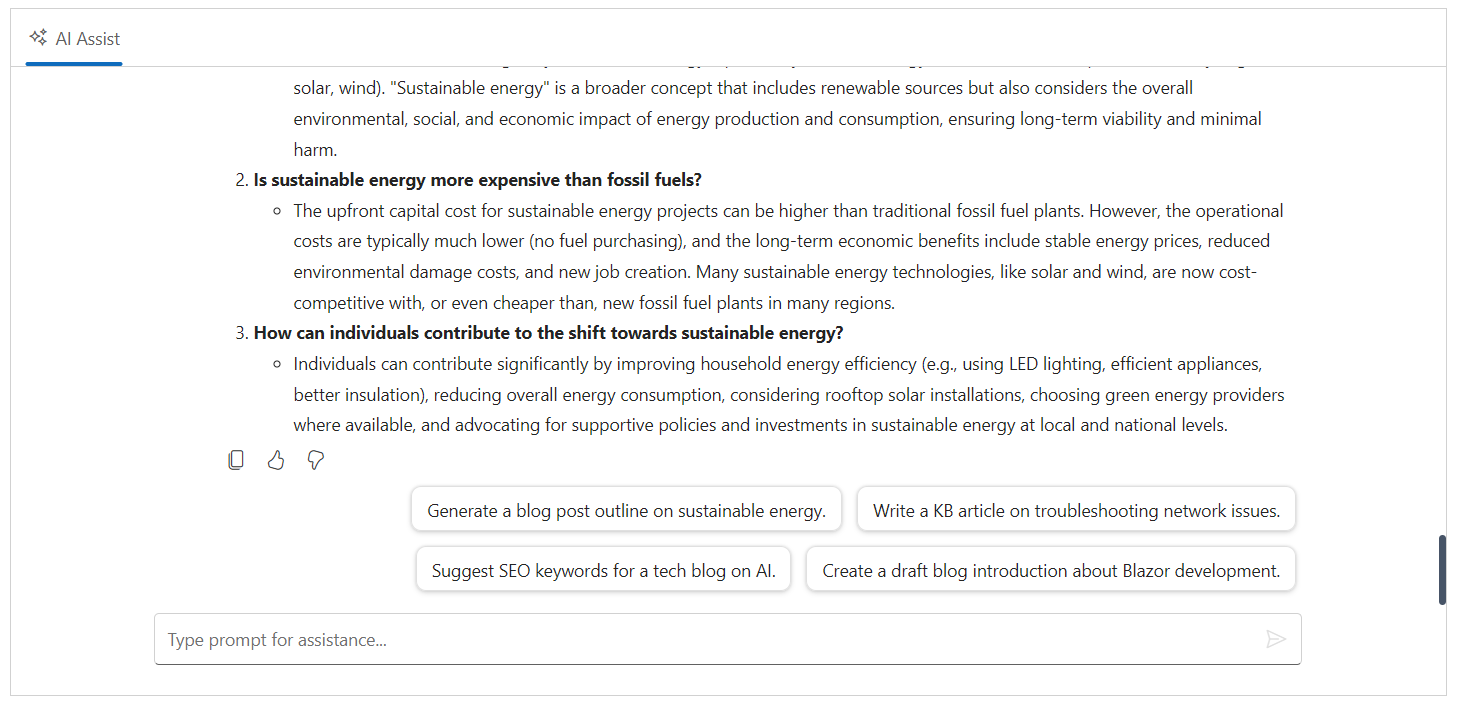Click the paragraph about household energy efficiency
The height and width of the screenshot is (714, 1460).
788,394
